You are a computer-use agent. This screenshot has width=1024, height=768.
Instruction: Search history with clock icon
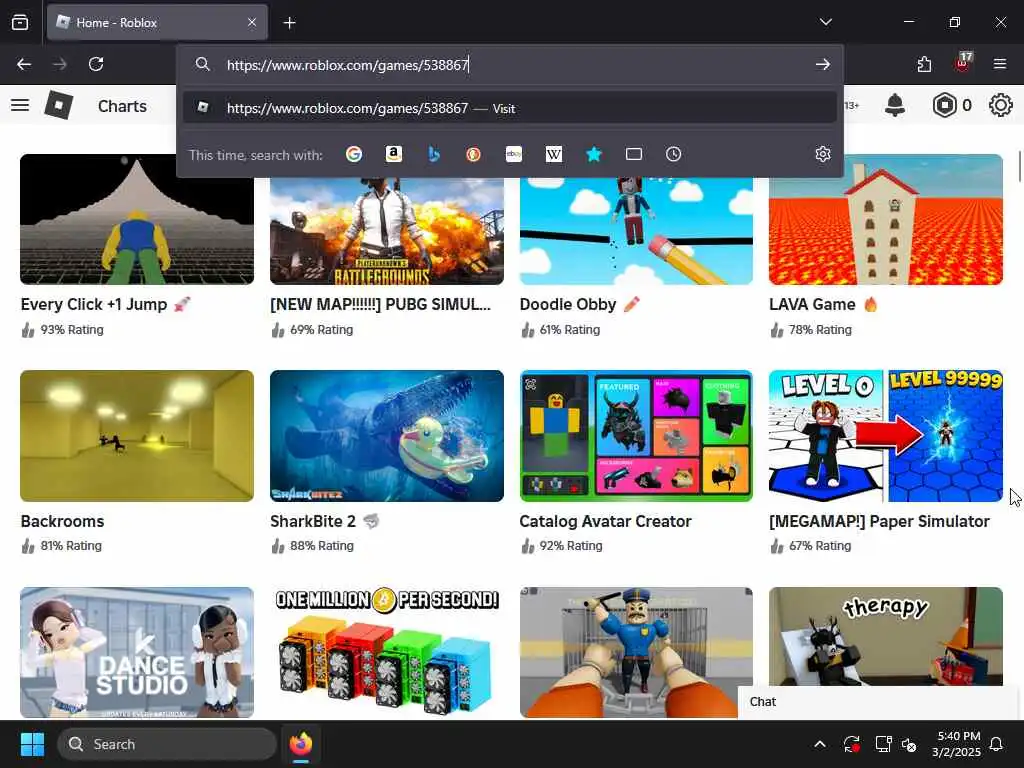click(673, 154)
